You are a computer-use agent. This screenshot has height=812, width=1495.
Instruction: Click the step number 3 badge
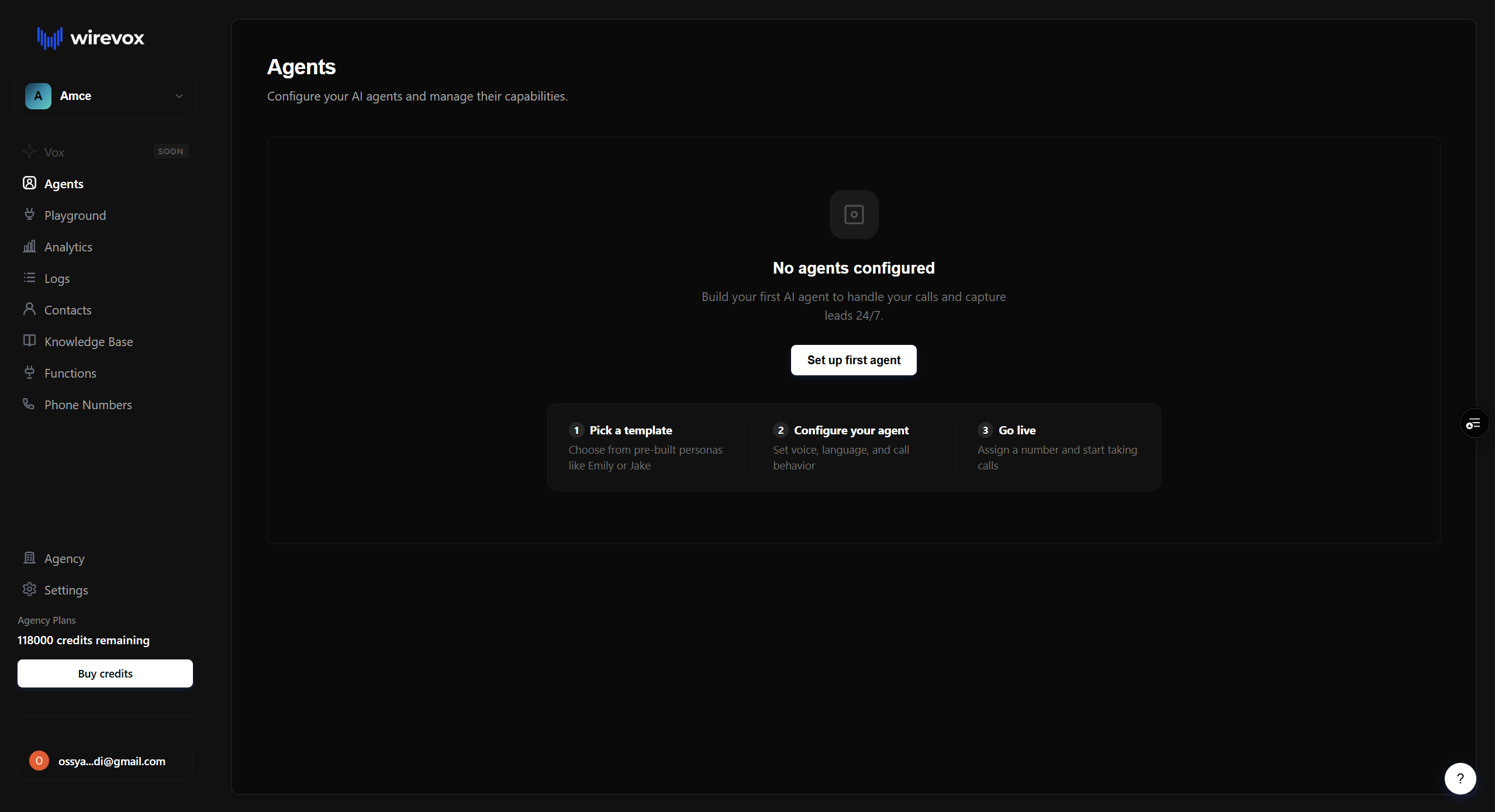(985, 430)
